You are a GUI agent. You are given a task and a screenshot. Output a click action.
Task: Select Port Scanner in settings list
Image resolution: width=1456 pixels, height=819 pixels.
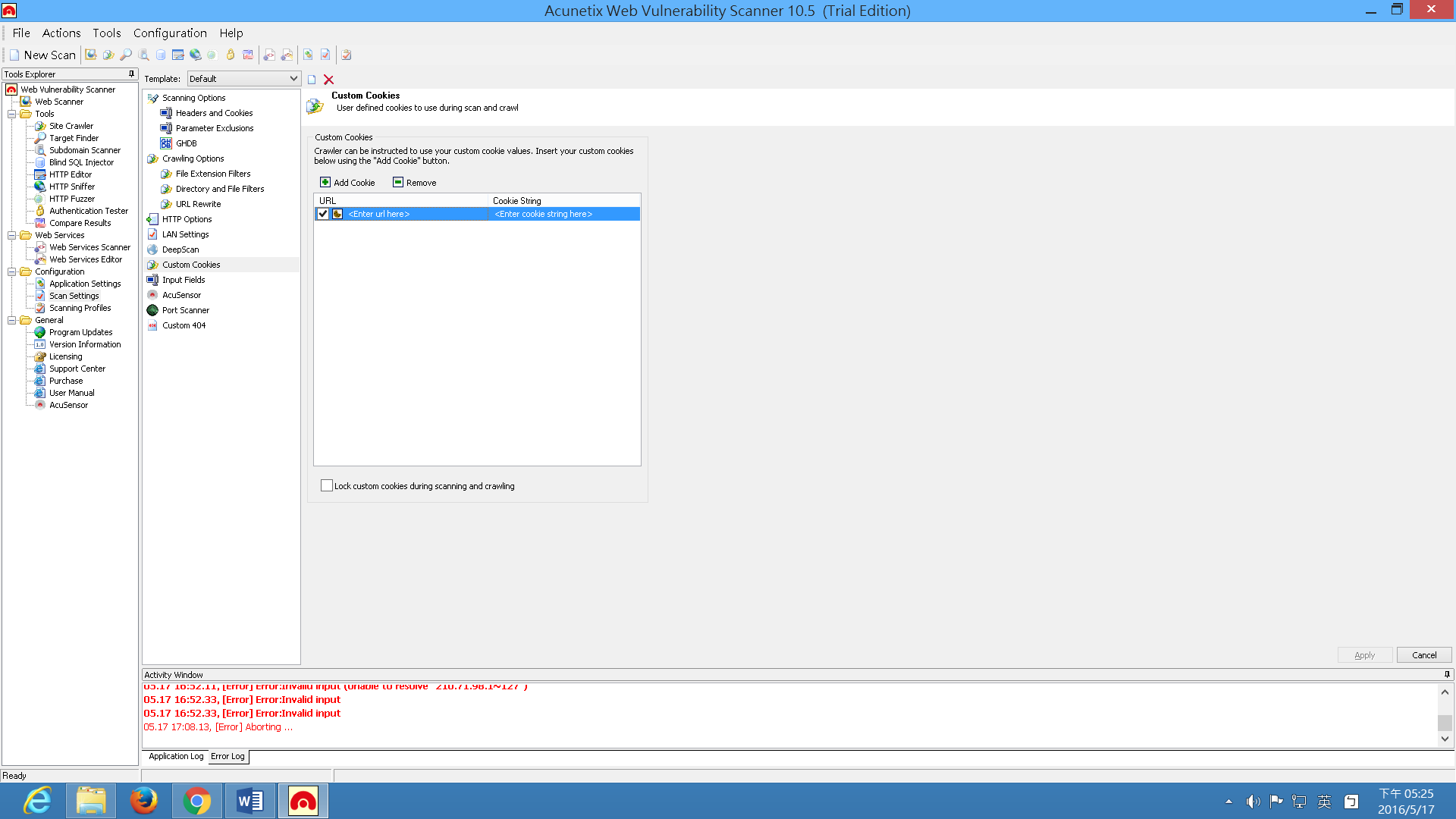point(186,310)
